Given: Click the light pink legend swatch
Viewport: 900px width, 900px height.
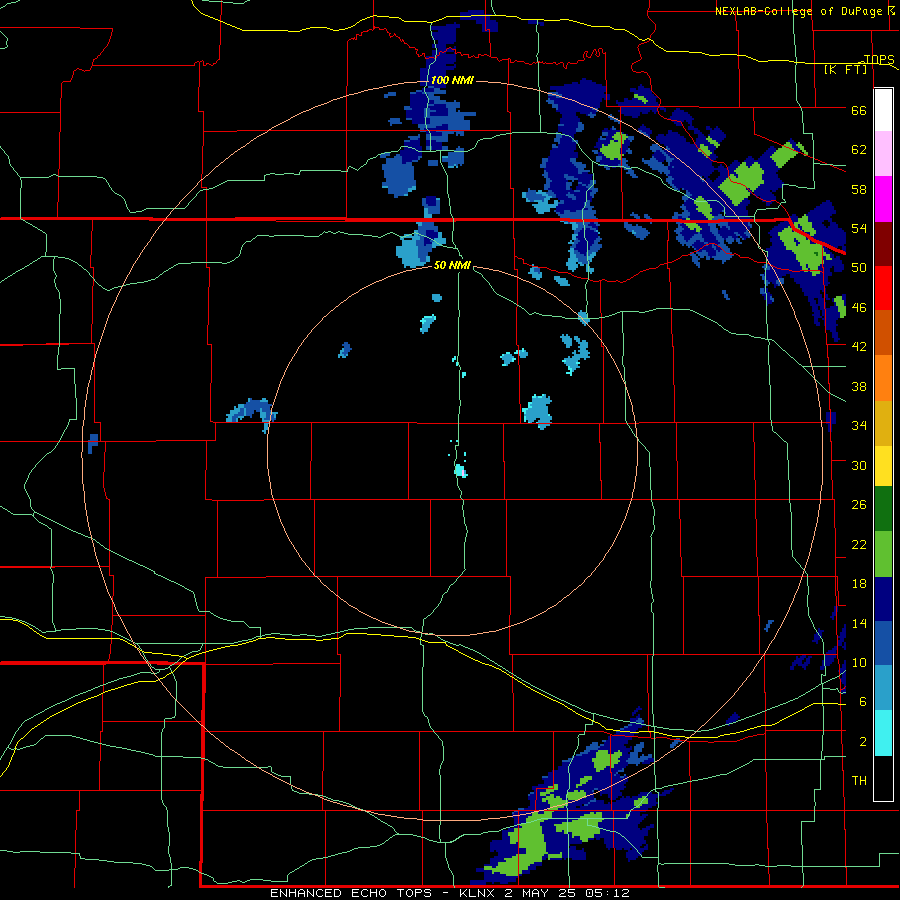Looking at the screenshot, I should pyautogui.click(x=883, y=154).
